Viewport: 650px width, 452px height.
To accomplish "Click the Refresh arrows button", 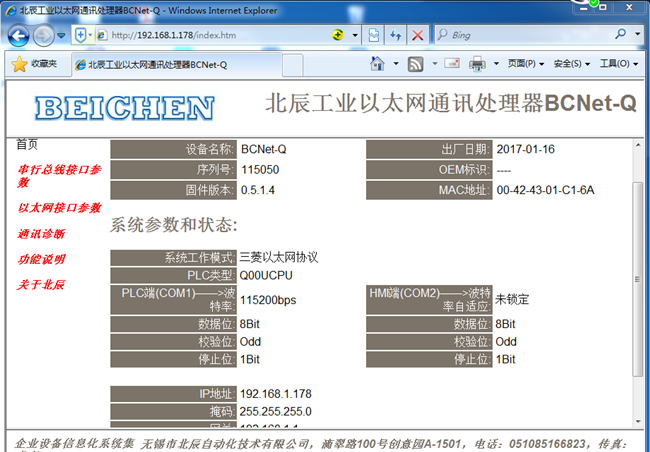I will [x=395, y=35].
